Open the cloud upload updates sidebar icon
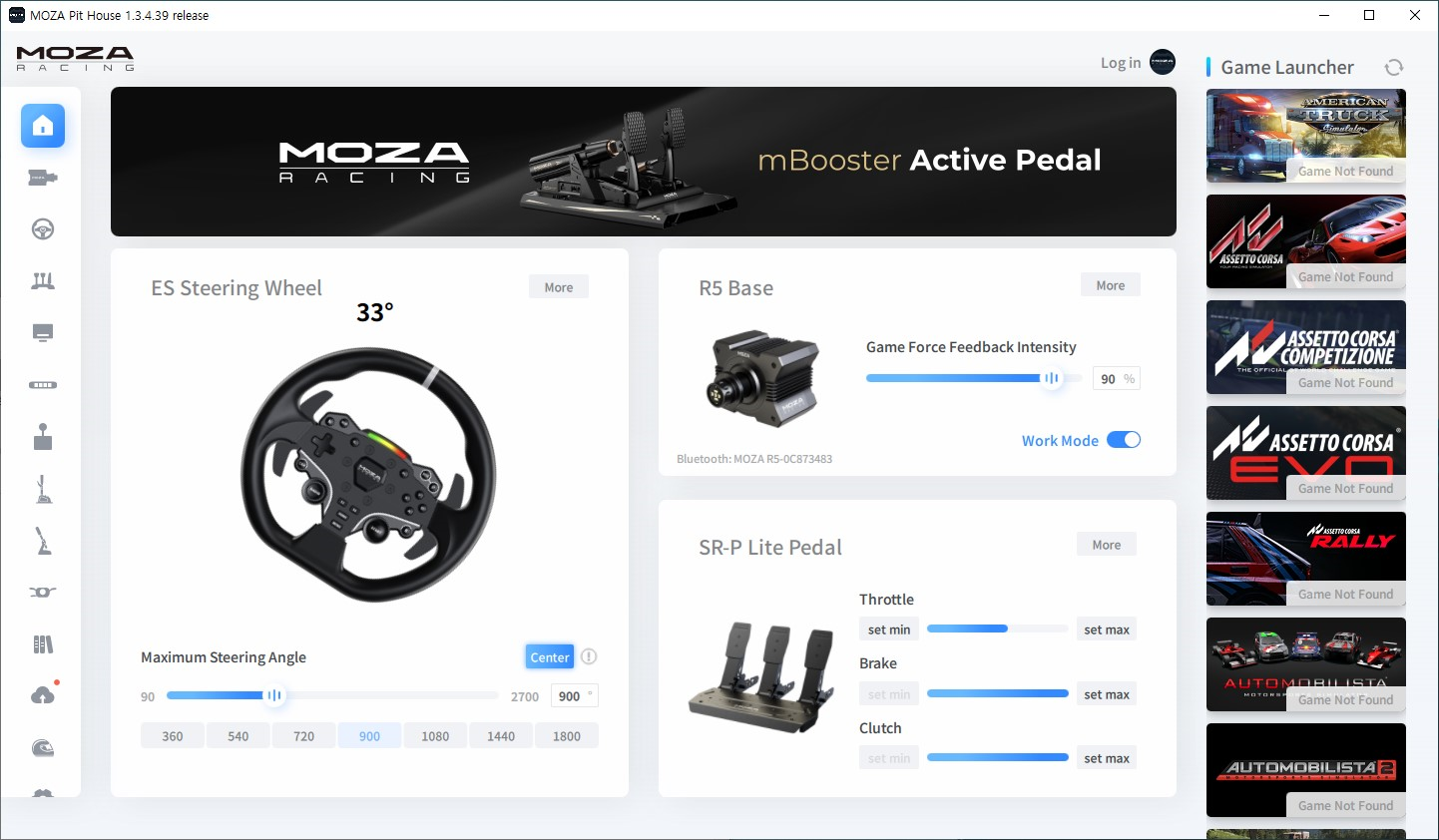1439x840 pixels. (43, 695)
